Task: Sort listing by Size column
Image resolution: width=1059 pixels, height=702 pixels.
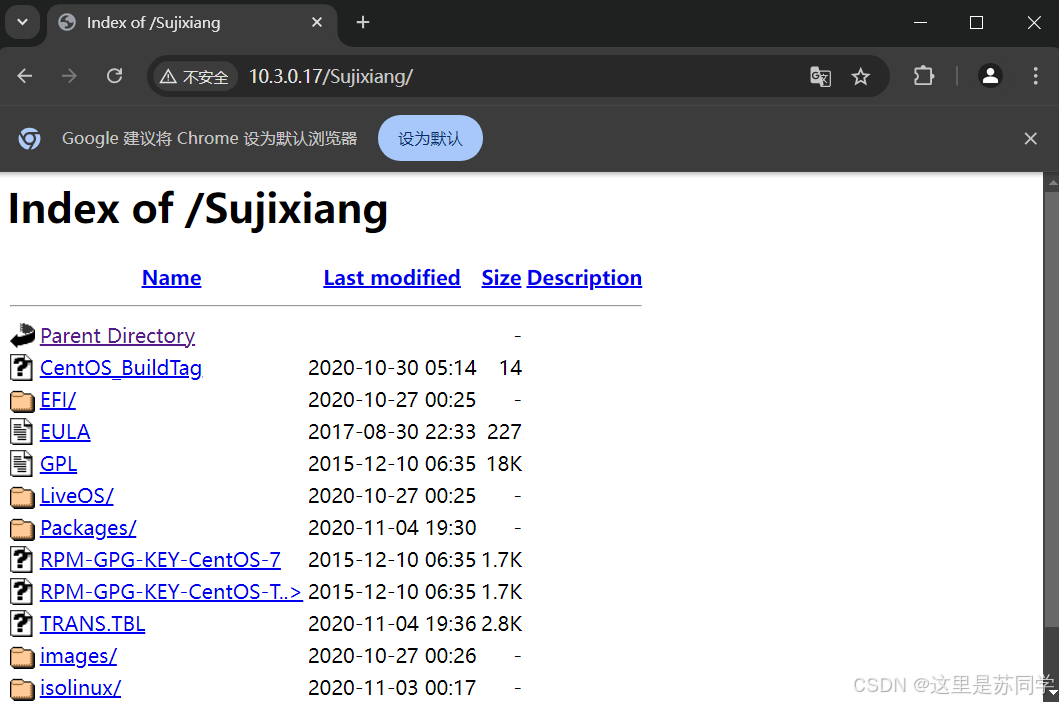Action: 501,278
